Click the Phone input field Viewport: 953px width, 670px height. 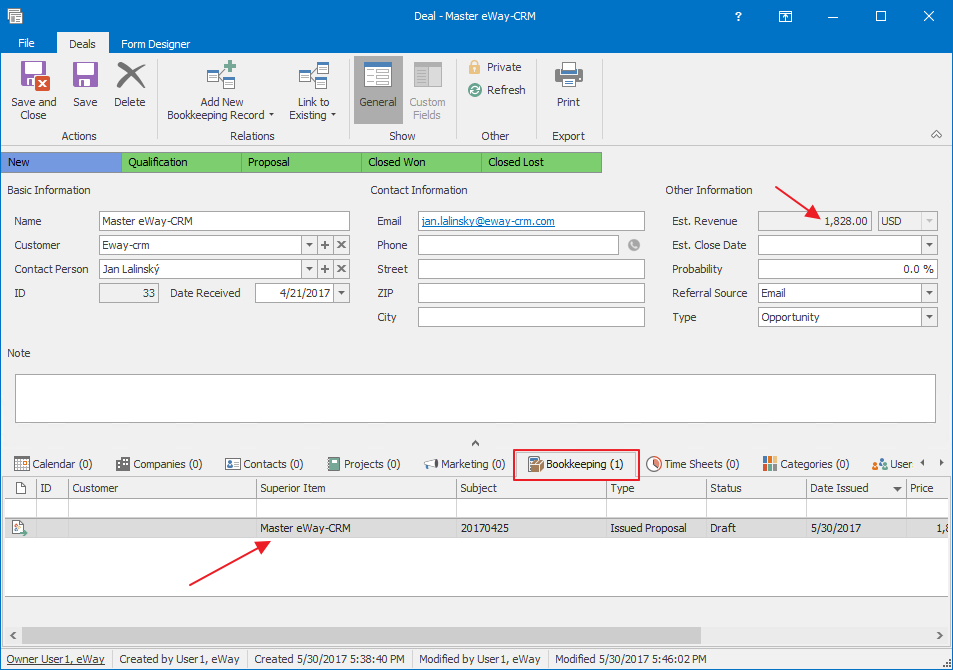[x=518, y=245]
